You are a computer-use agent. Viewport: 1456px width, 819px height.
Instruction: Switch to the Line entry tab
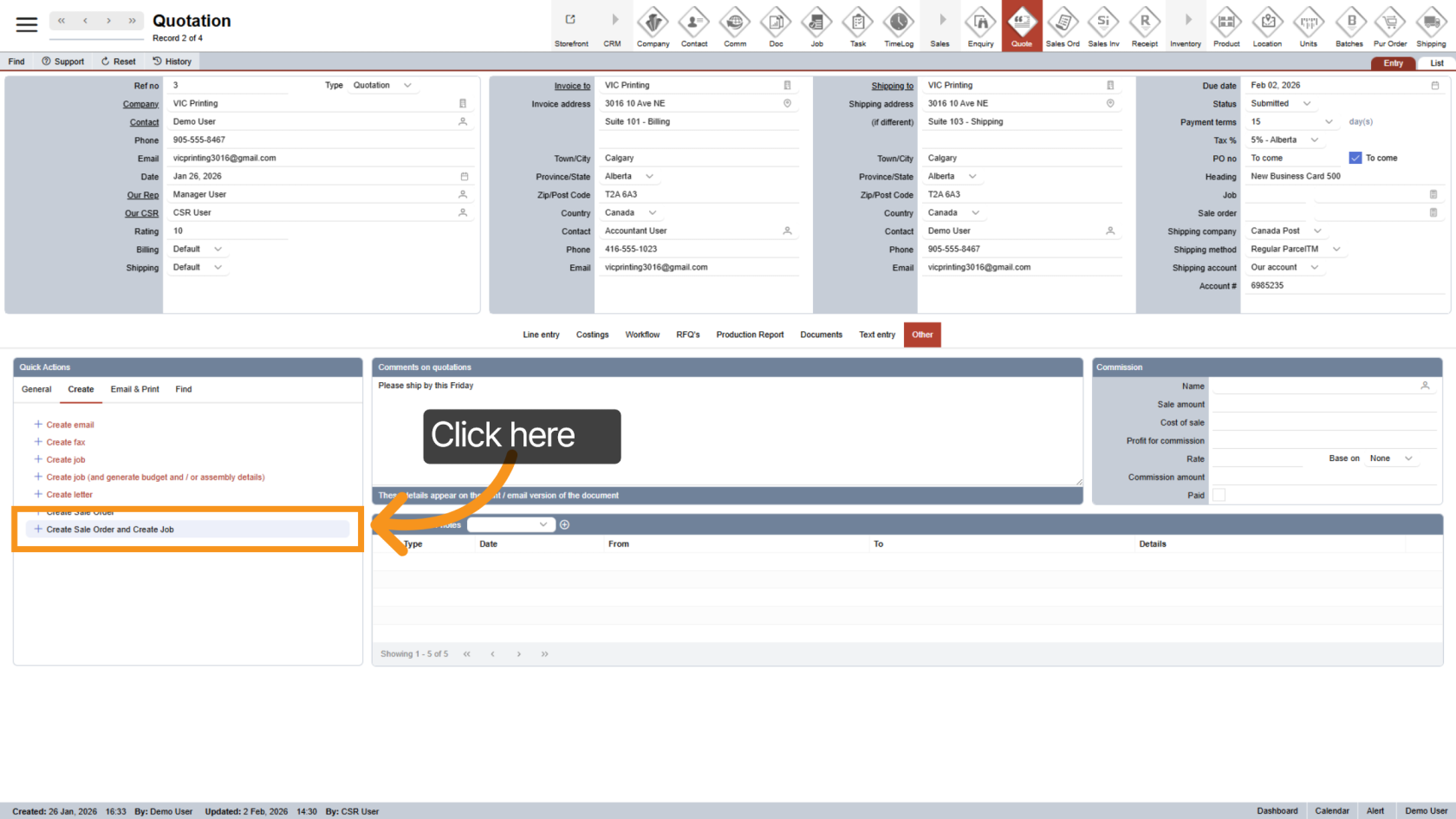541,335
